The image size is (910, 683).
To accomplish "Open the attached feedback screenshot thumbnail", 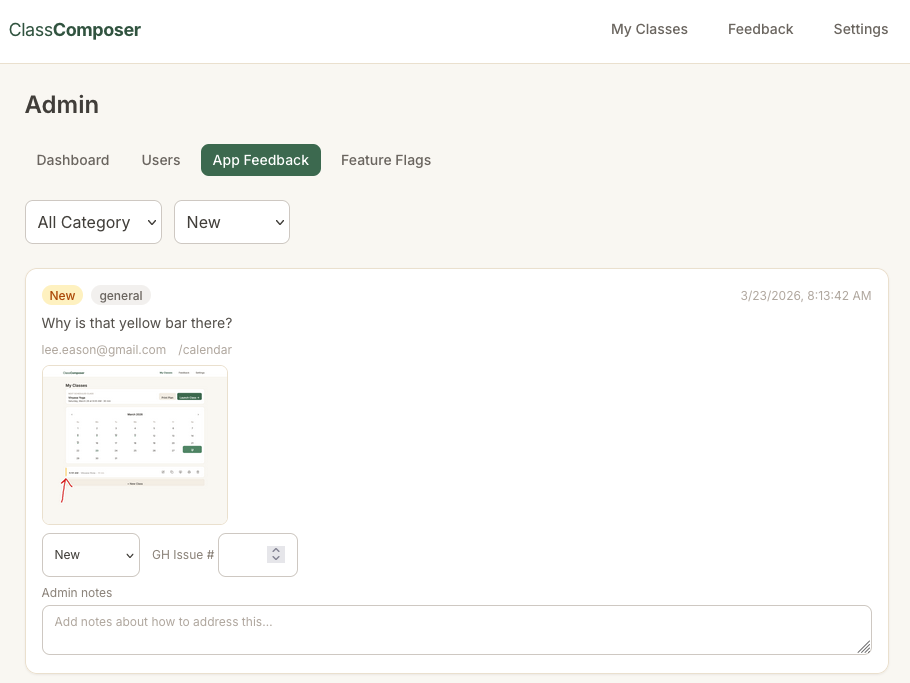I will point(134,444).
